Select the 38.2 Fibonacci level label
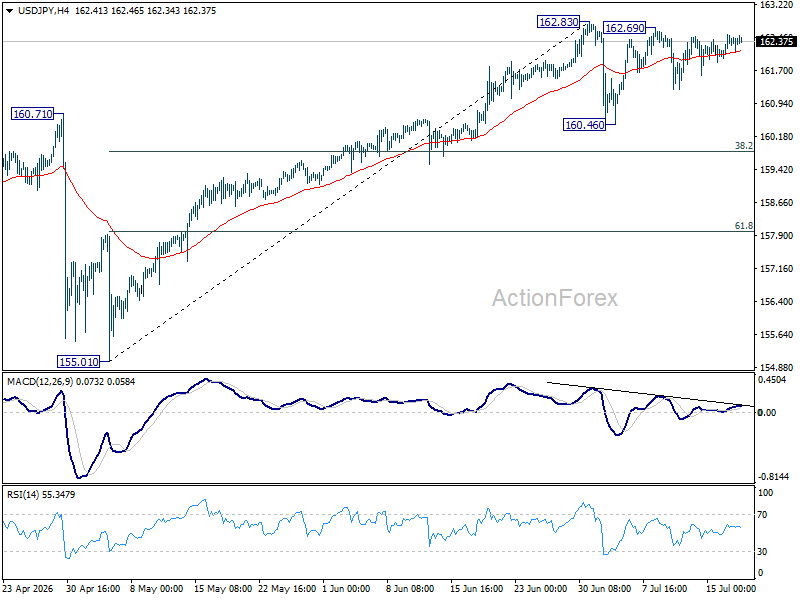The height and width of the screenshot is (600, 800). coord(743,146)
